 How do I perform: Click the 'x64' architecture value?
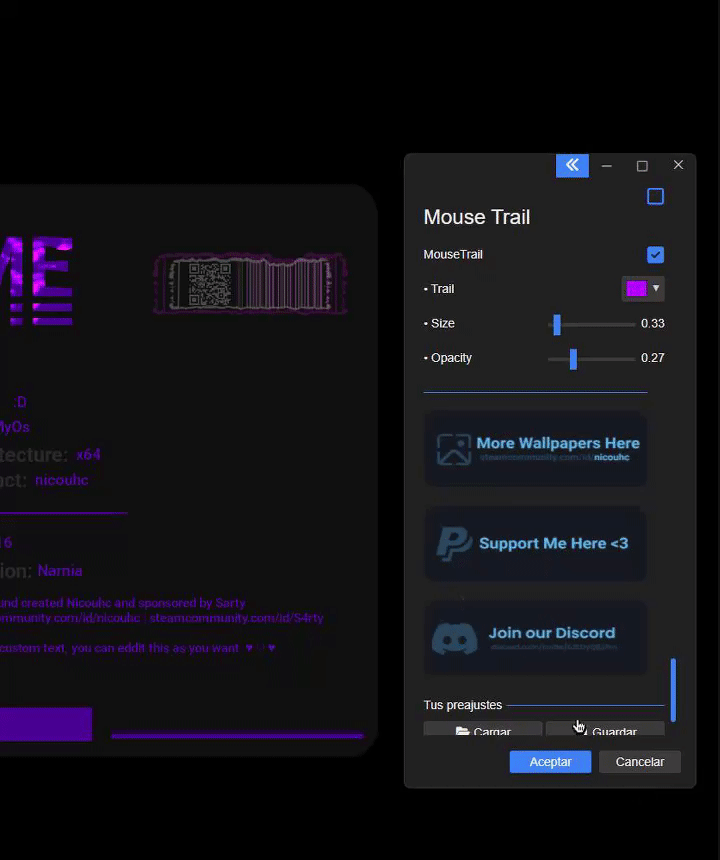[88, 455]
